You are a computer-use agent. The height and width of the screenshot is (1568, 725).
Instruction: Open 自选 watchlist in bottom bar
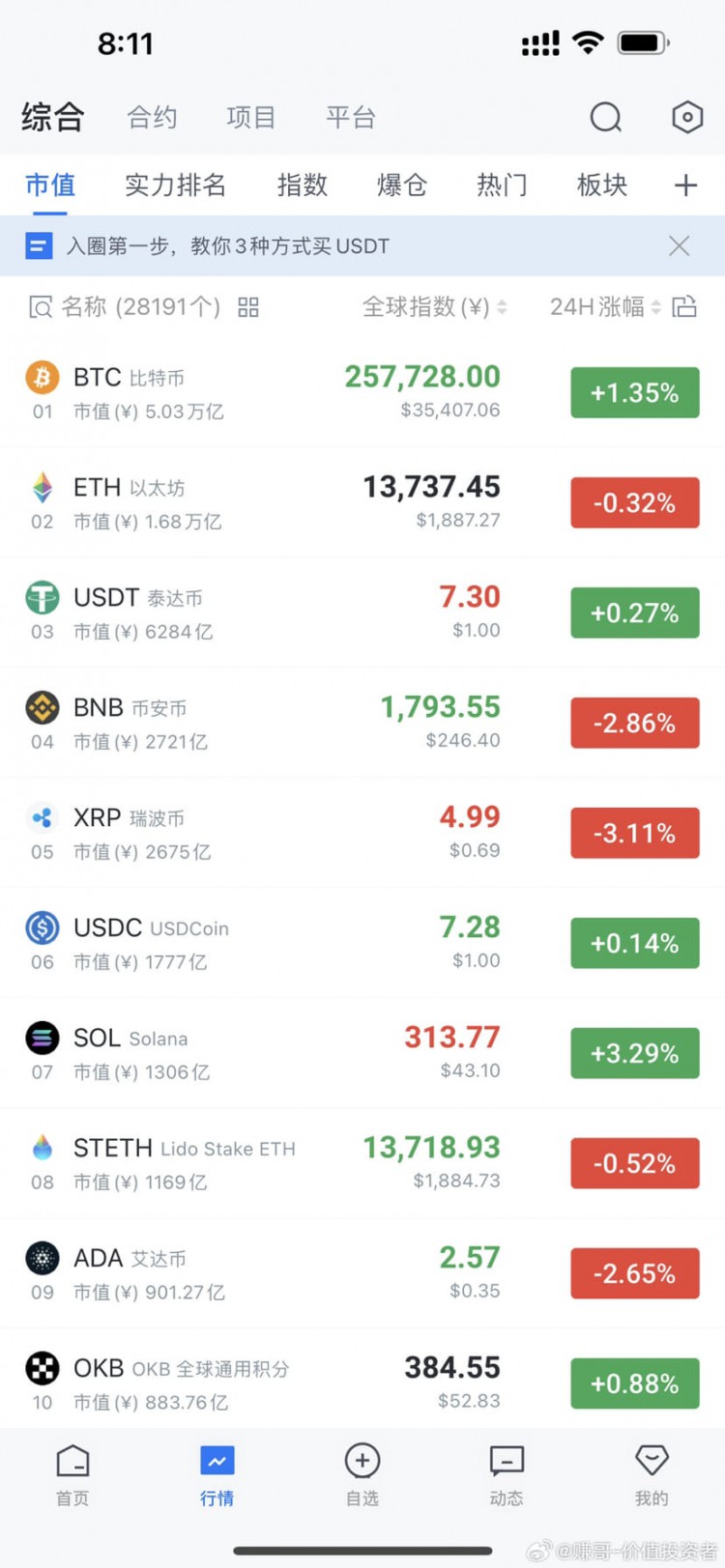[x=362, y=1475]
